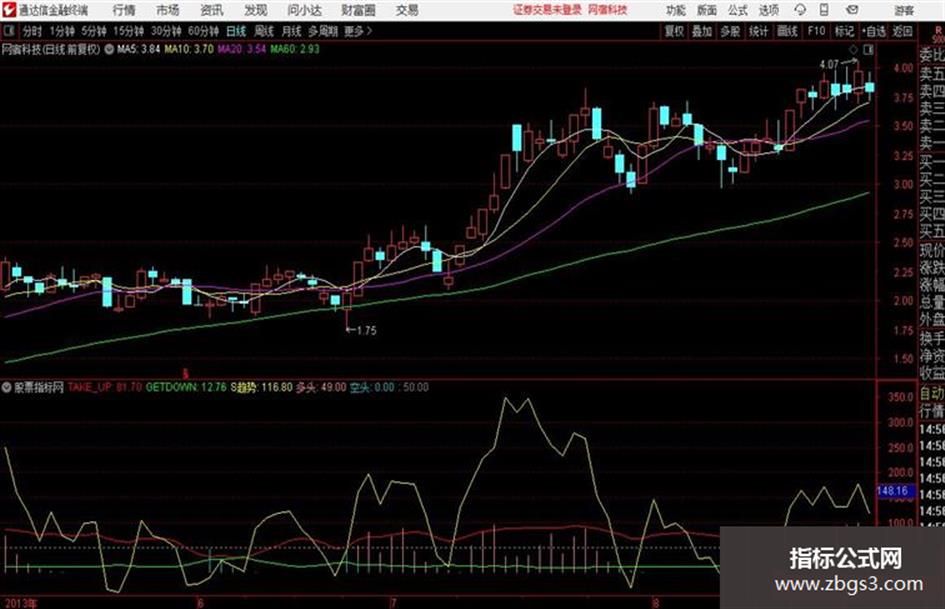Open the 行情 menu

pyautogui.click(x=124, y=10)
